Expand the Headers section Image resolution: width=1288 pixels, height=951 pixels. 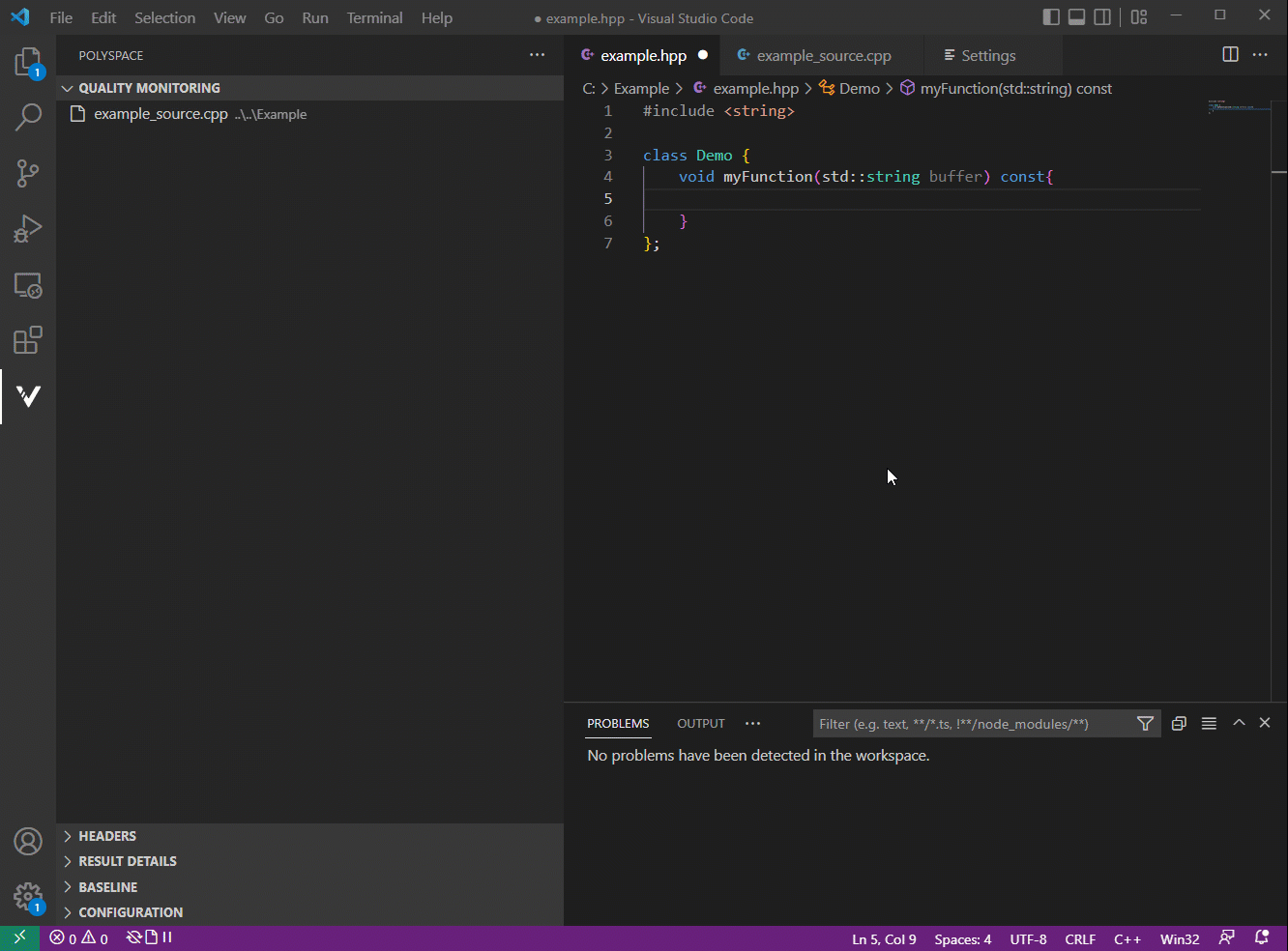pyautogui.click(x=106, y=835)
